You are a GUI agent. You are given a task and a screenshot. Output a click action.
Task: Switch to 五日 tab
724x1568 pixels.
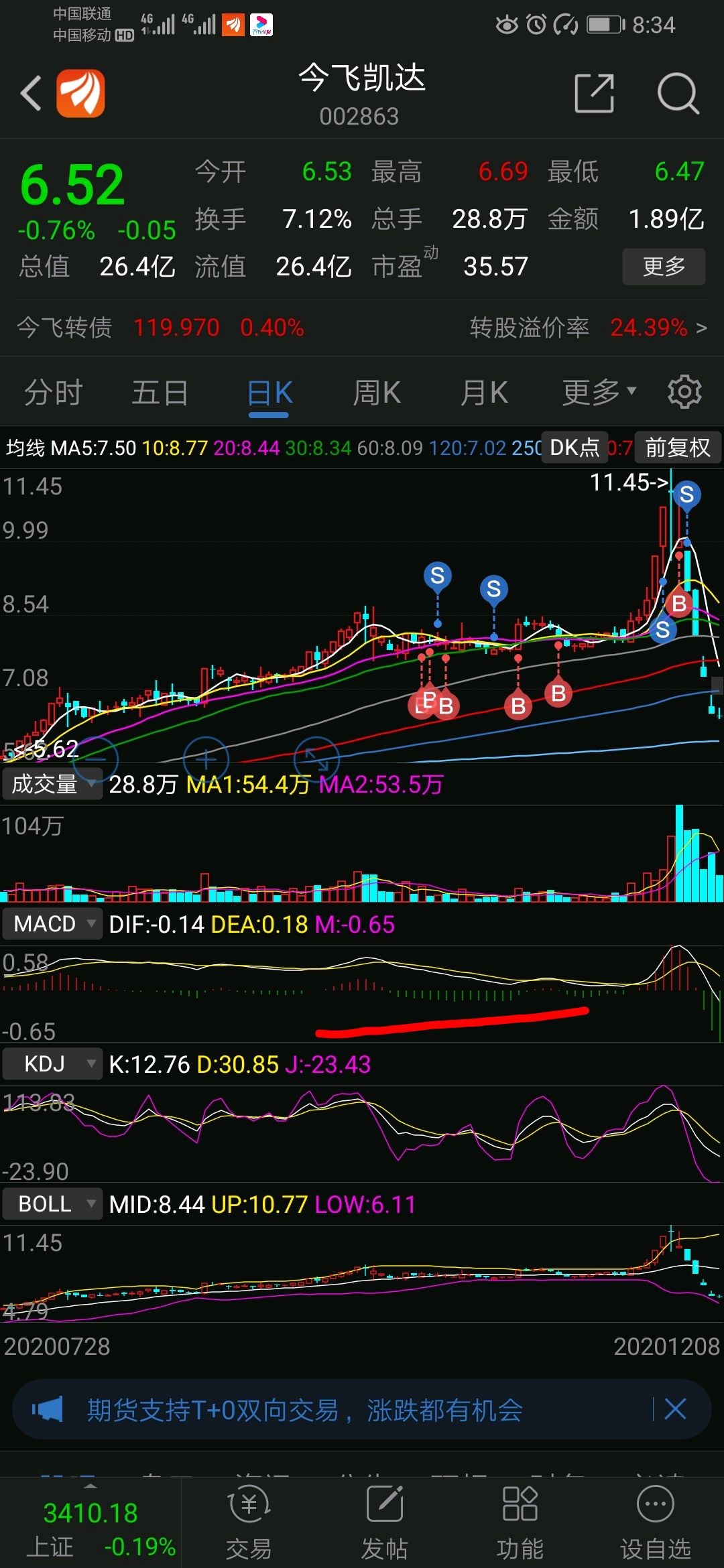point(160,393)
